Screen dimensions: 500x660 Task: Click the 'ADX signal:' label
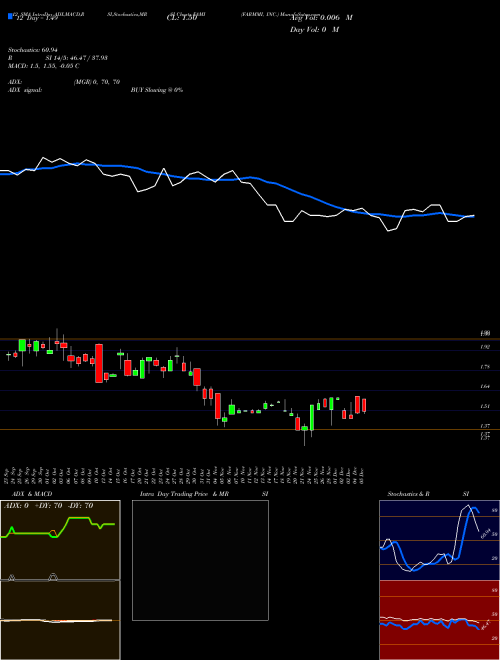point(25,90)
